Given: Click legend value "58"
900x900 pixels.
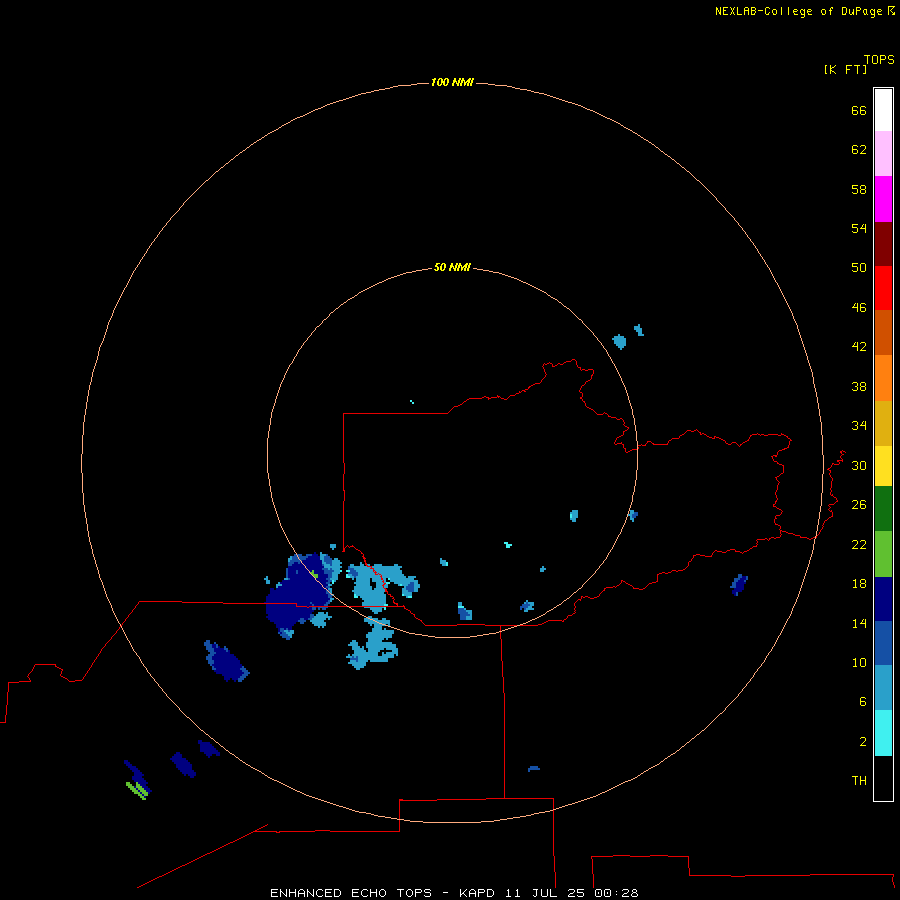Looking at the screenshot, I should tap(859, 189).
